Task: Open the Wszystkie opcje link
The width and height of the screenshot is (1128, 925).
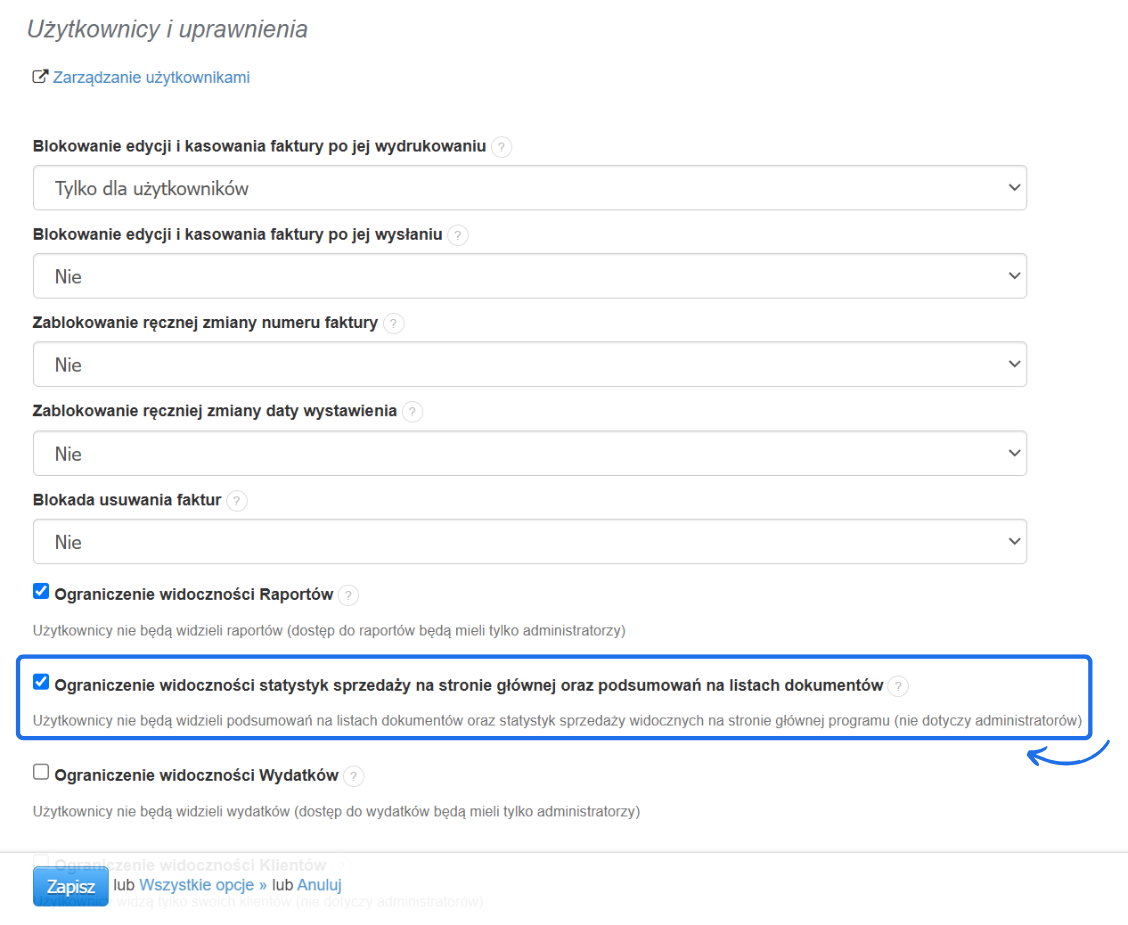Action: pyautogui.click(x=203, y=885)
